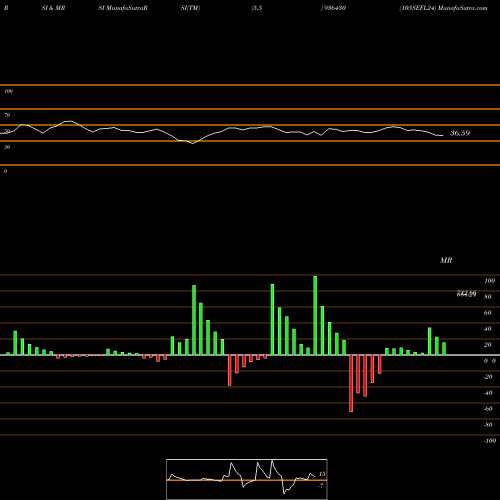Click the RSI 70 axis label

tap(7, 115)
